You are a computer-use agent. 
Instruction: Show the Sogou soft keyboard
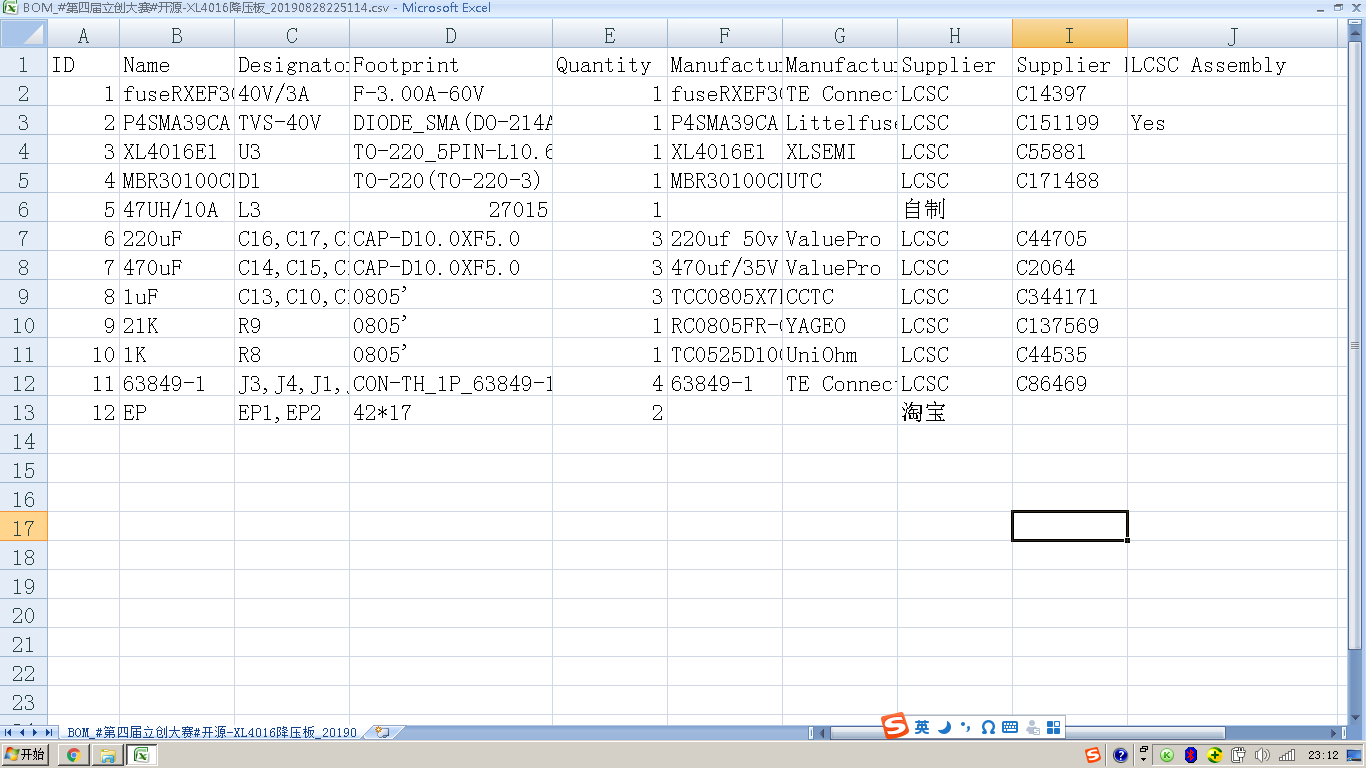click(1009, 727)
